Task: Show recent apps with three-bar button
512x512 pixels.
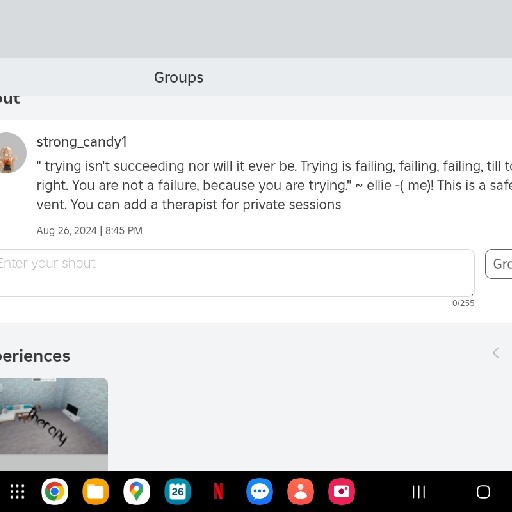Action: click(419, 492)
